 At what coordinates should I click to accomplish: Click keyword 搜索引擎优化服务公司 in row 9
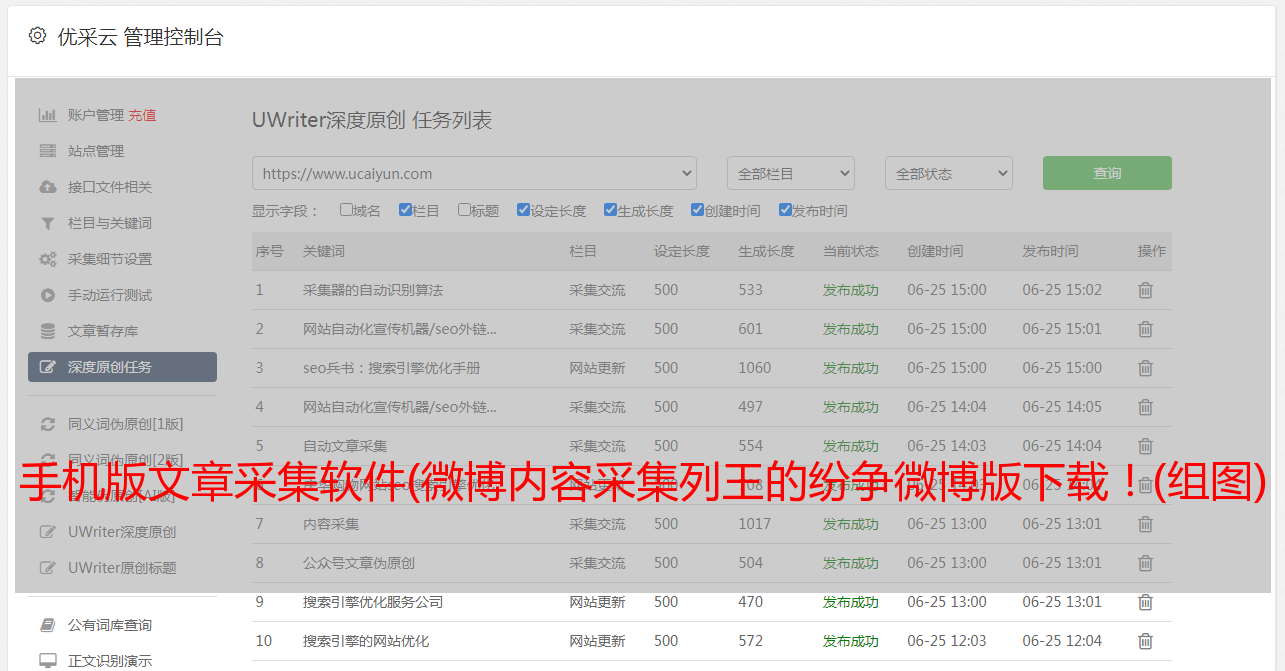point(373,602)
